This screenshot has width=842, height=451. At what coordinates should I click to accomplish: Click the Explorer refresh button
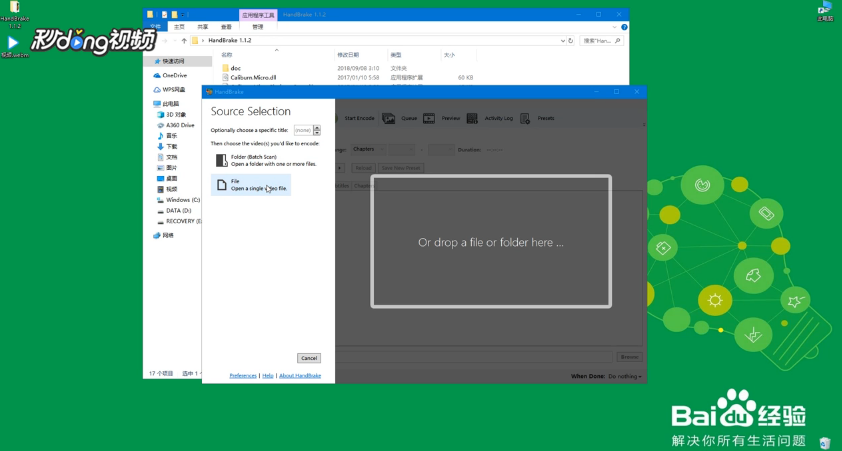tap(570, 41)
